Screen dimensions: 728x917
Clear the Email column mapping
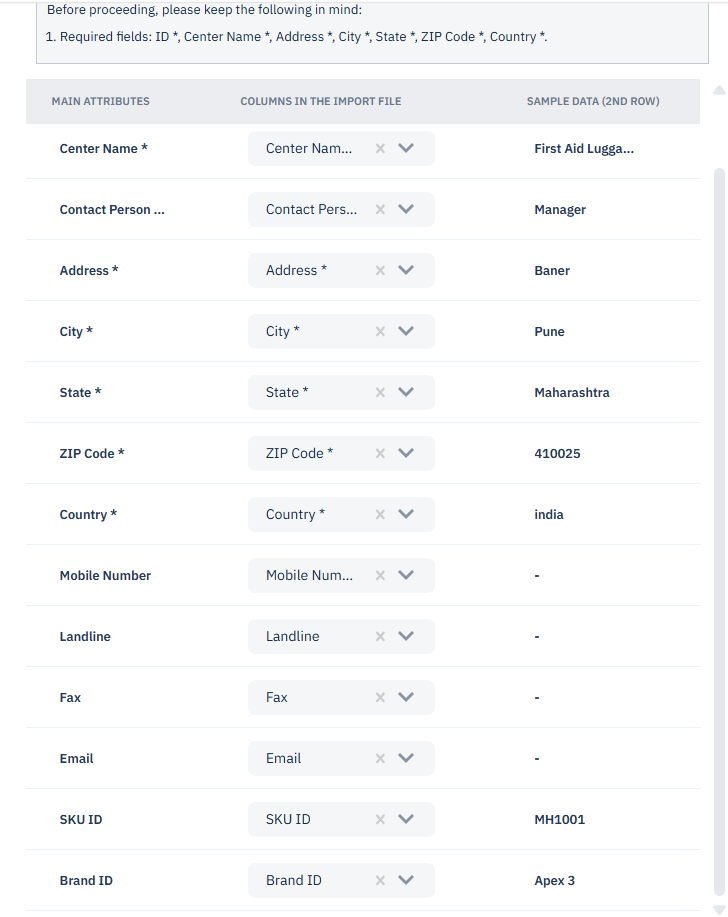(380, 759)
